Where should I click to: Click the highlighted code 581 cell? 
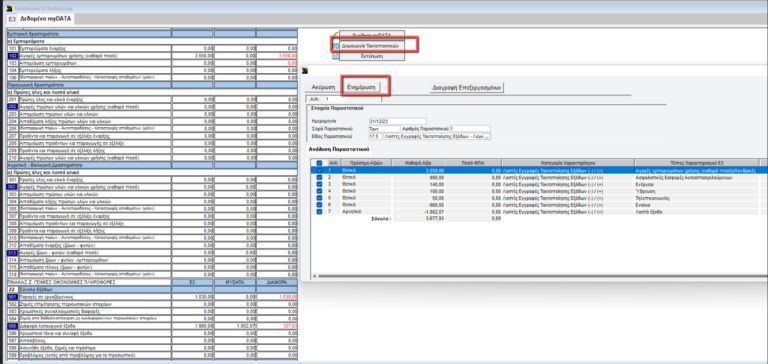(x=12, y=297)
